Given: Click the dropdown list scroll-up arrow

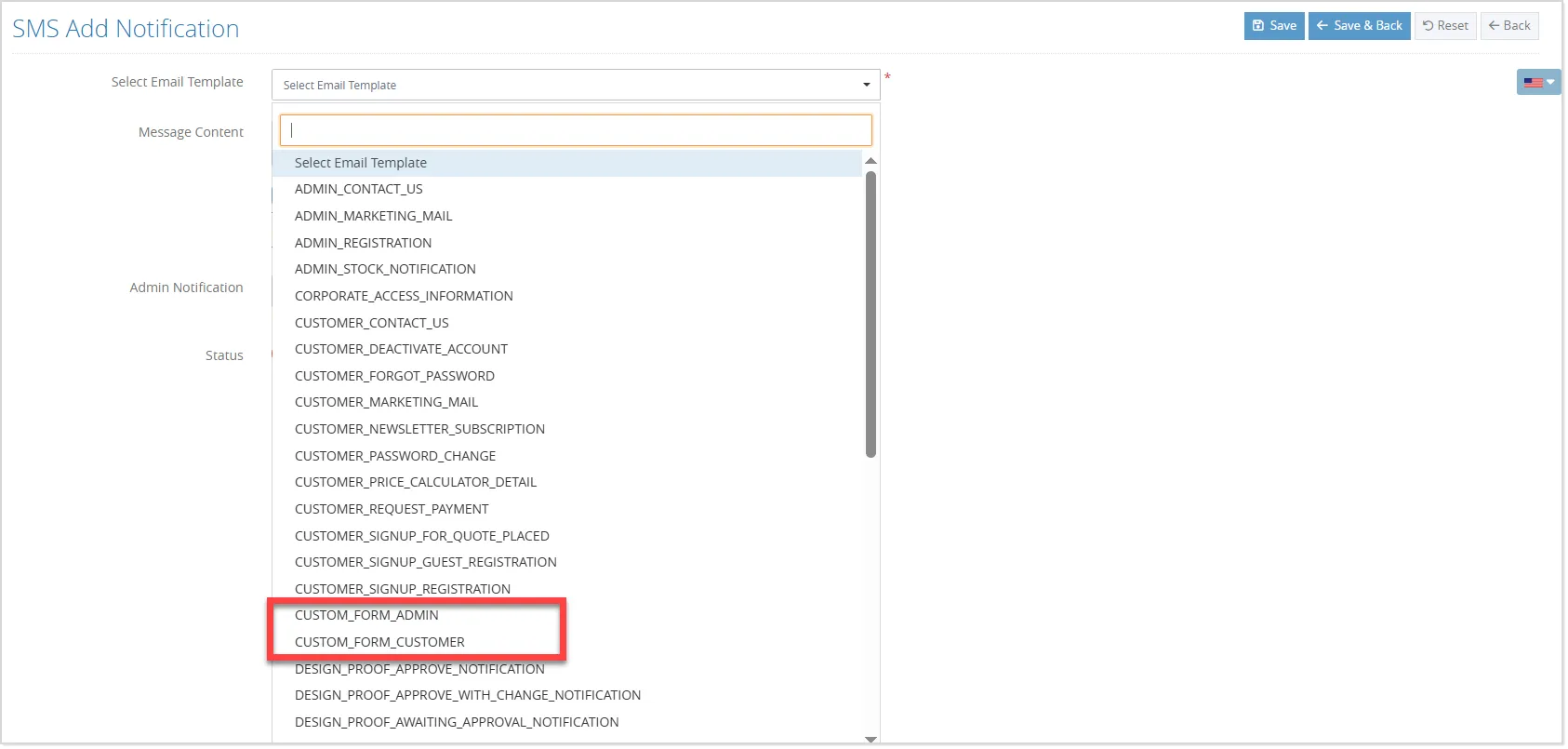Looking at the screenshot, I should 870,161.
